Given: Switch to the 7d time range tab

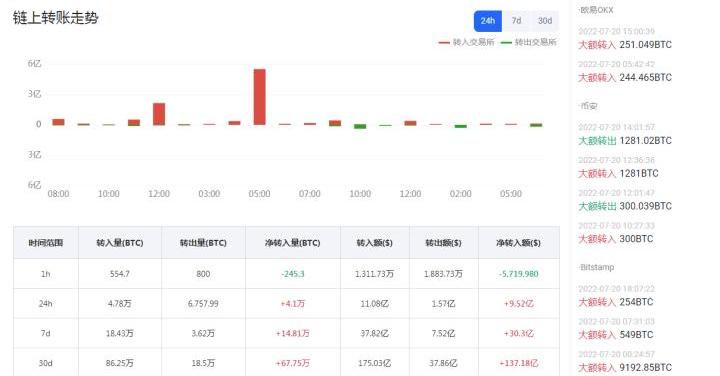Looking at the screenshot, I should [517, 21].
